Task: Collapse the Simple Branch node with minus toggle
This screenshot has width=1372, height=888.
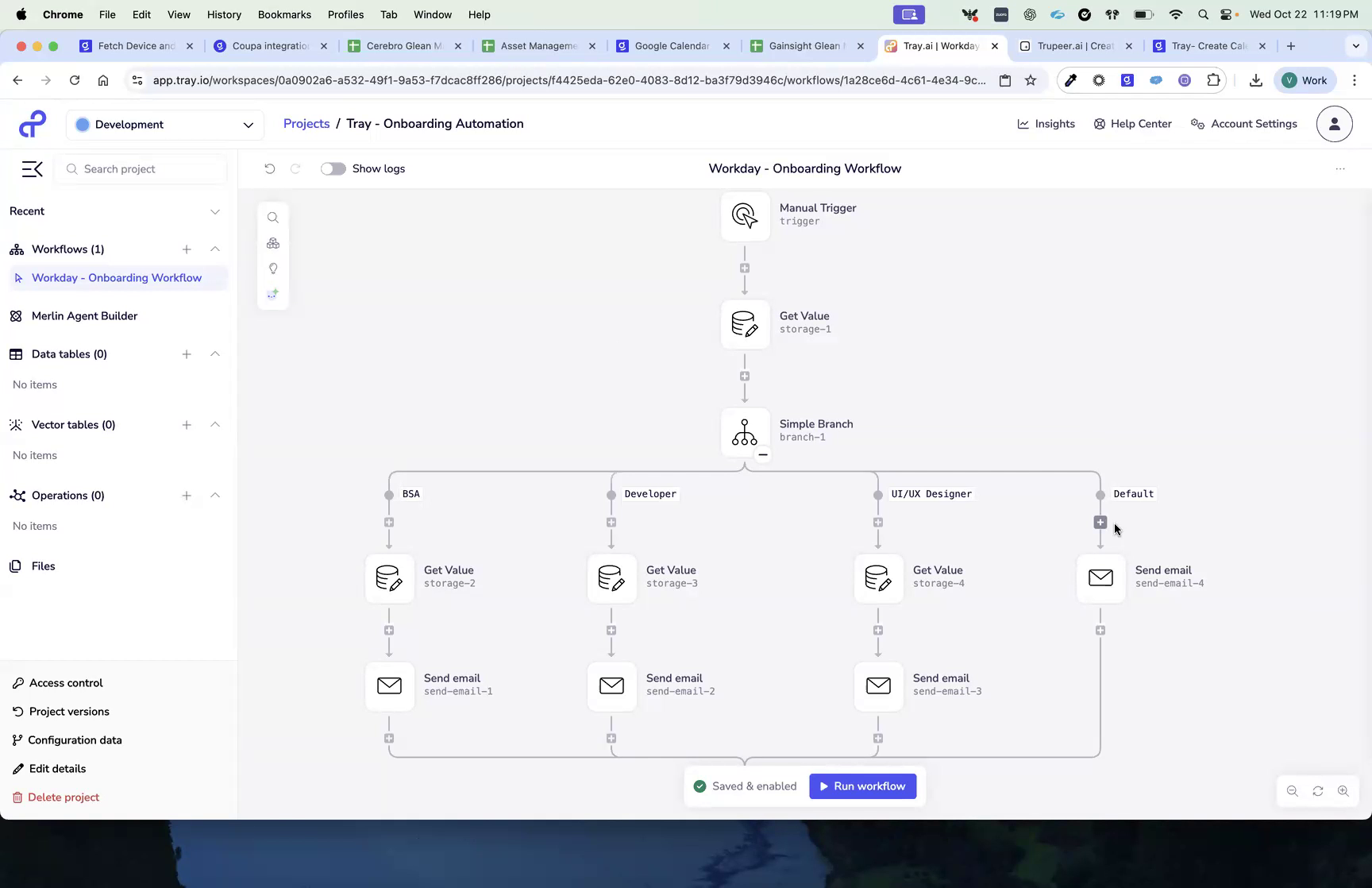Action: pos(762,454)
